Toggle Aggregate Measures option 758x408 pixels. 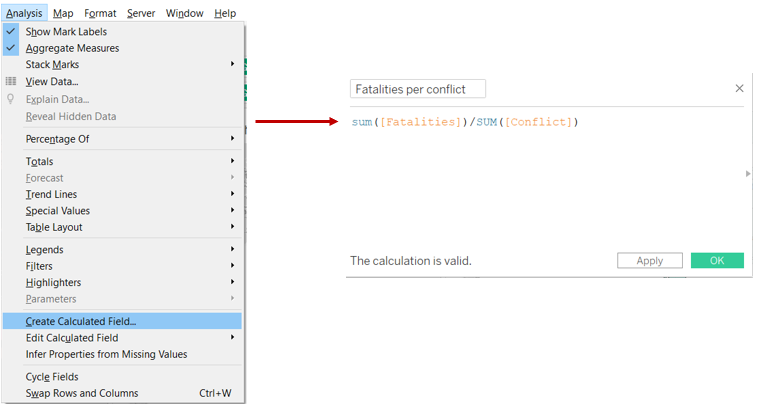[72, 48]
